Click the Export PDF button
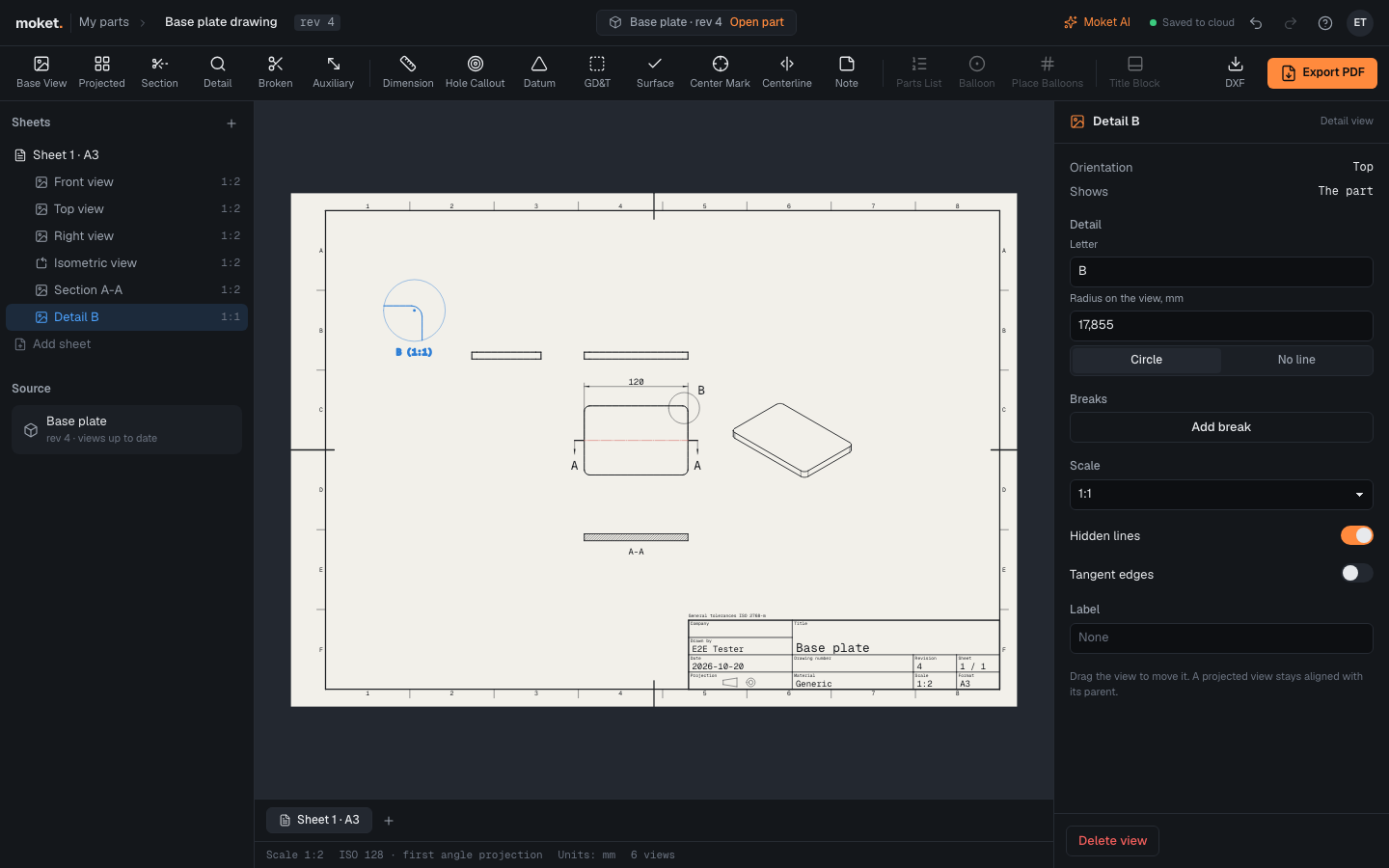 click(x=1321, y=72)
